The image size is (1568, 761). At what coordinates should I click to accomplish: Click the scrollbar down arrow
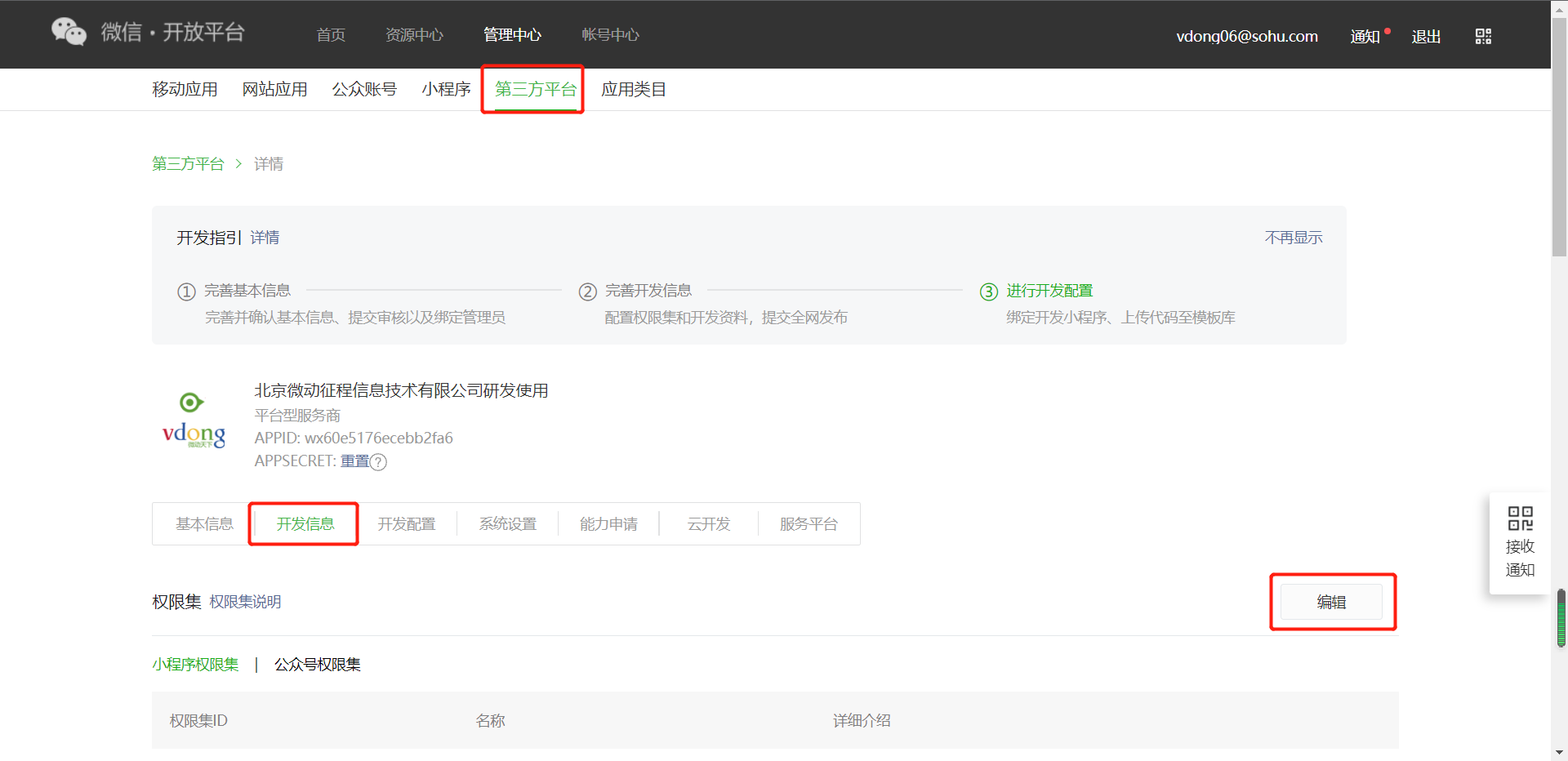coord(1559,753)
